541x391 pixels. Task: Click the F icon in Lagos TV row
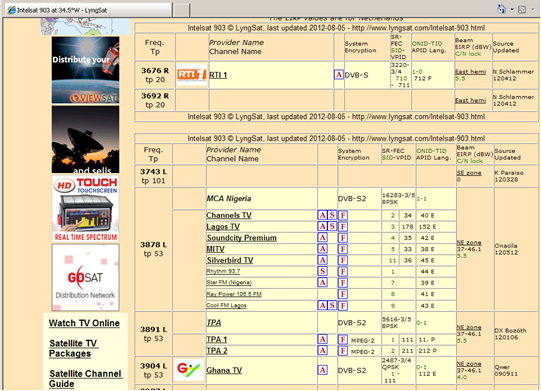coord(343,226)
